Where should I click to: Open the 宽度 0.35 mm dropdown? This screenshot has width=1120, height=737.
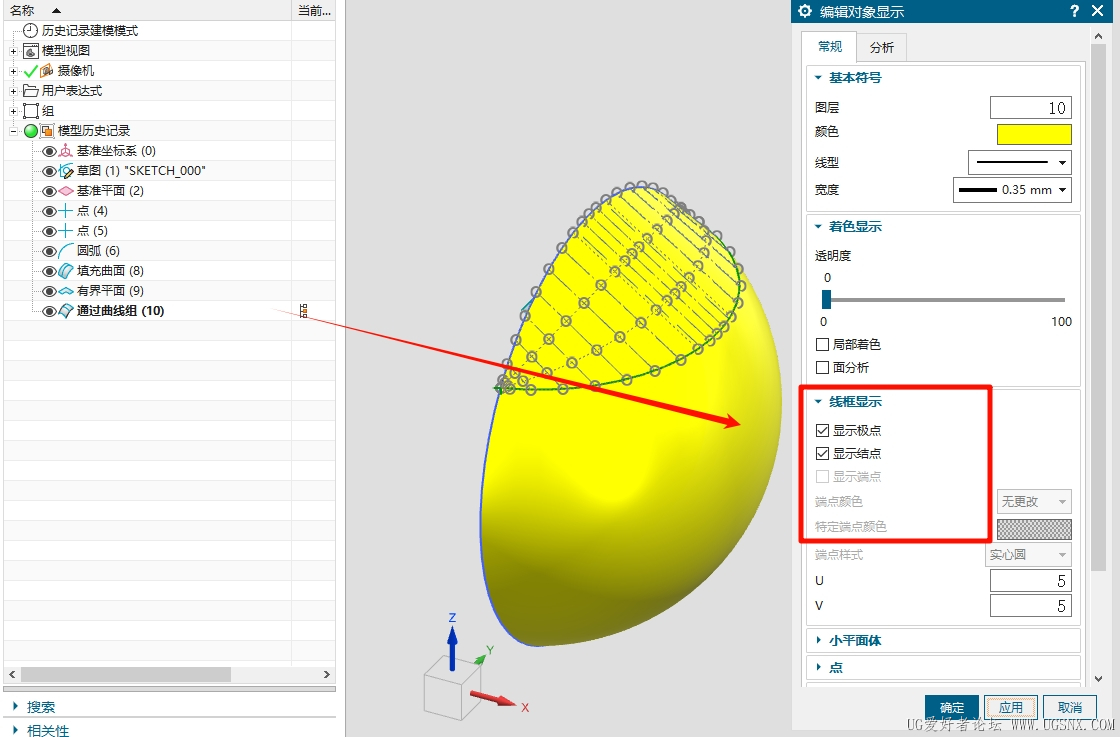[x=1012, y=190]
